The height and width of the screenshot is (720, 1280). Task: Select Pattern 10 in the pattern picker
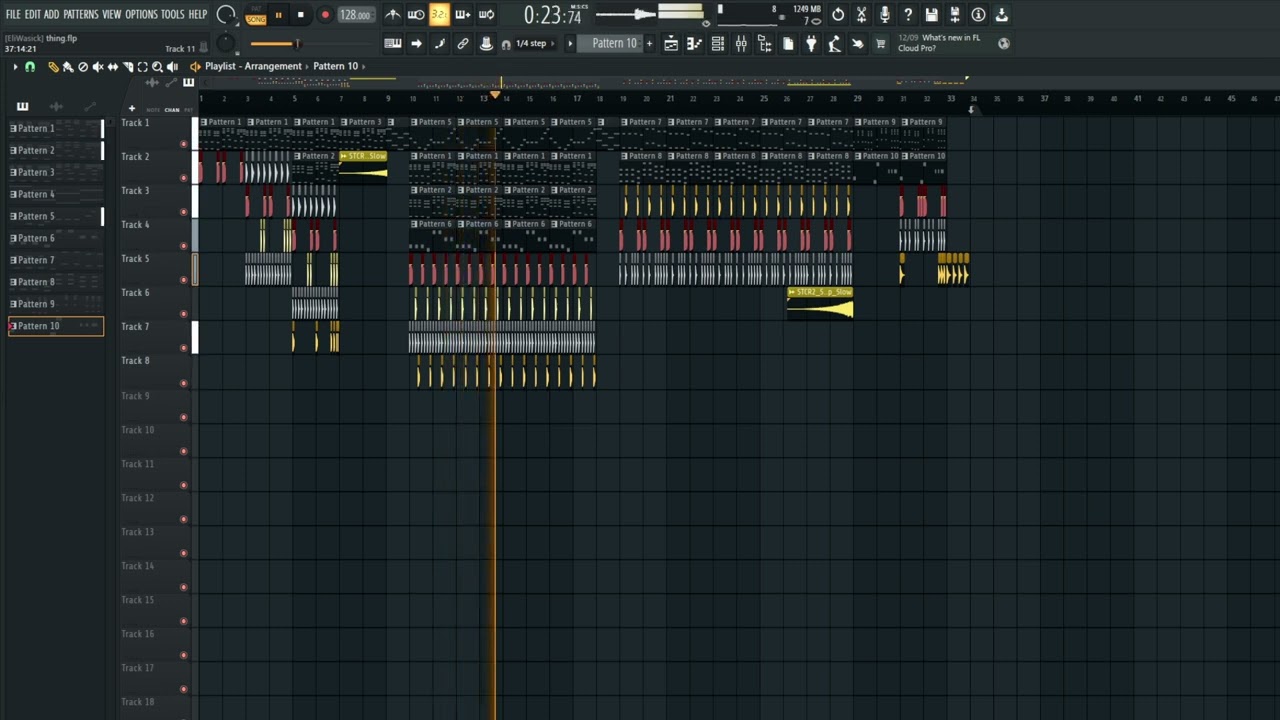click(x=55, y=326)
